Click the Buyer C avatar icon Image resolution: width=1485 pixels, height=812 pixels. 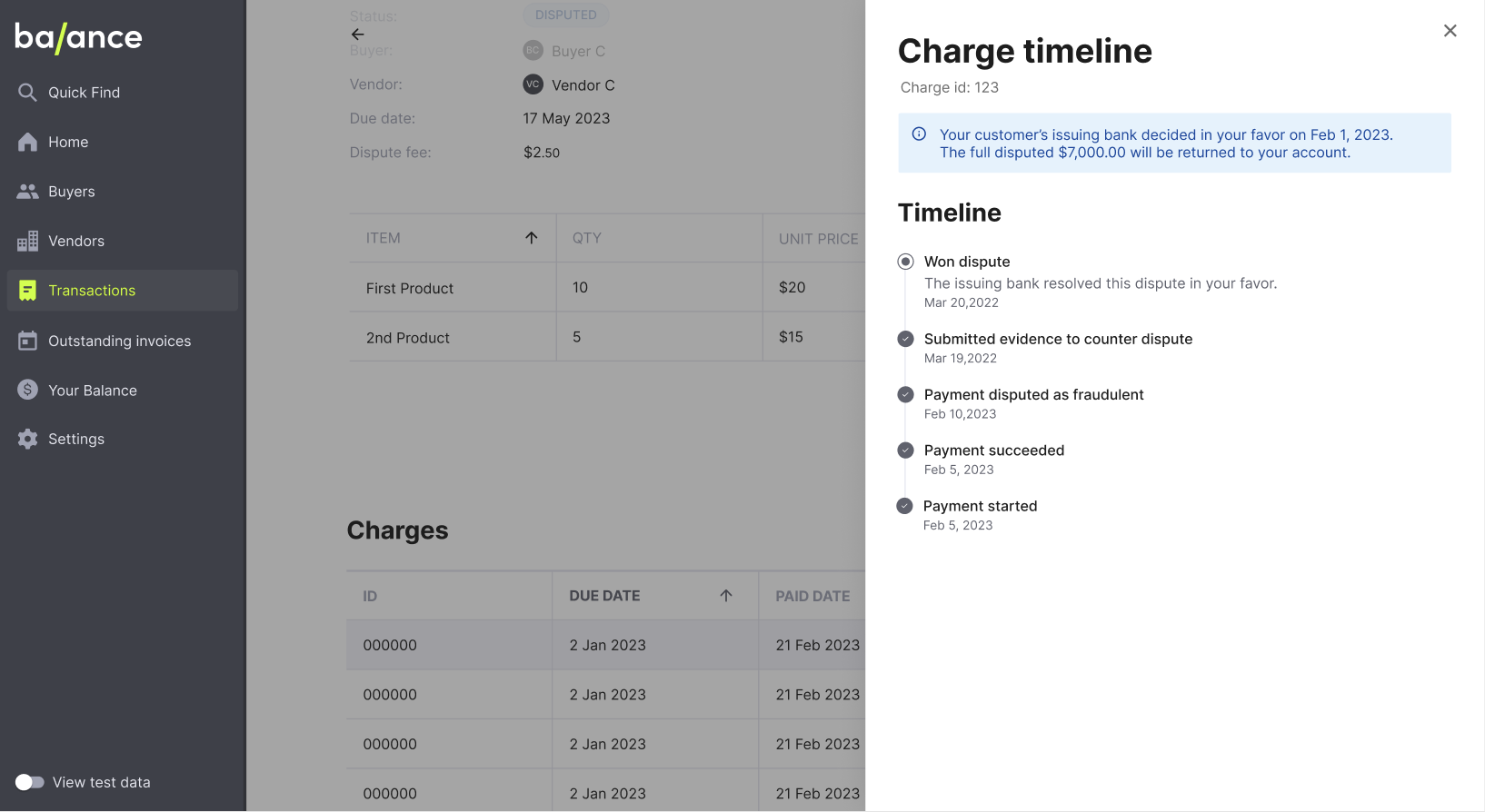pyautogui.click(x=533, y=51)
